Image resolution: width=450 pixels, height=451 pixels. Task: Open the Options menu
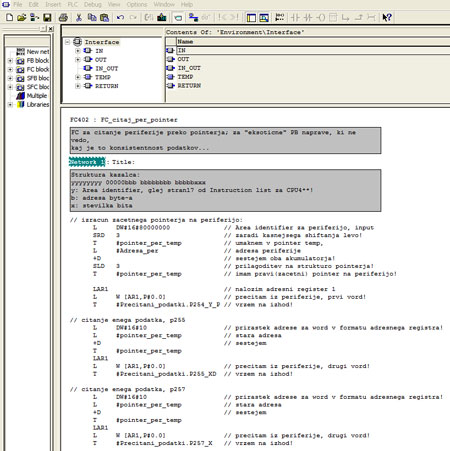(137, 4)
